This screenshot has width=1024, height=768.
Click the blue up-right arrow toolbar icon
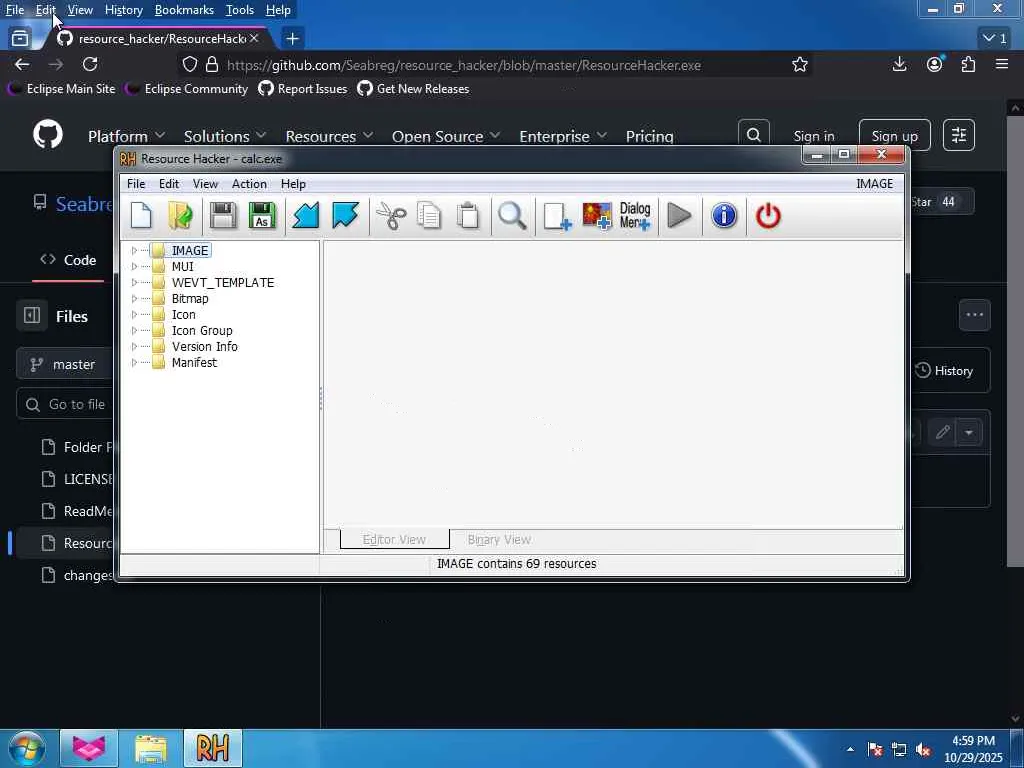click(x=345, y=216)
